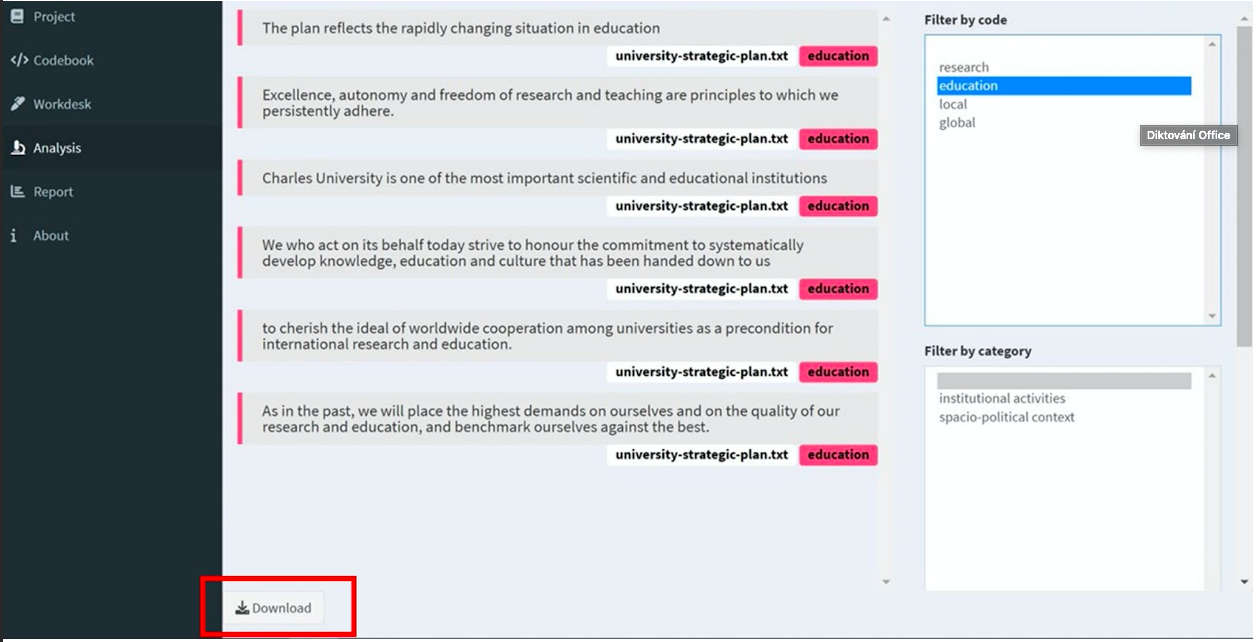1256x642 pixels.
Task: Click the Codebook code-brackets icon
Action: [x=19, y=60]
